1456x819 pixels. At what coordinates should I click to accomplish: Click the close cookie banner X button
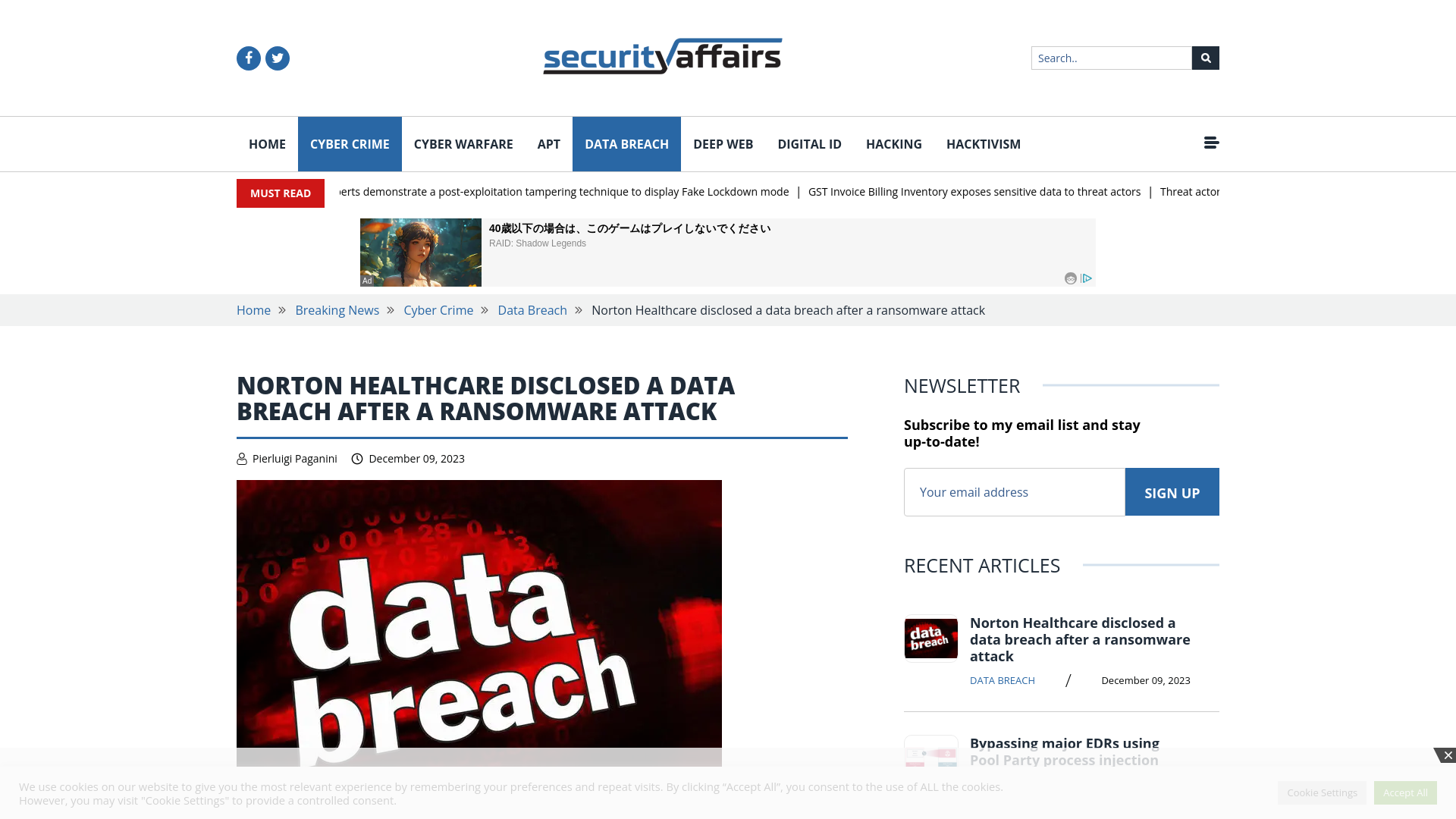point(1447,755)
